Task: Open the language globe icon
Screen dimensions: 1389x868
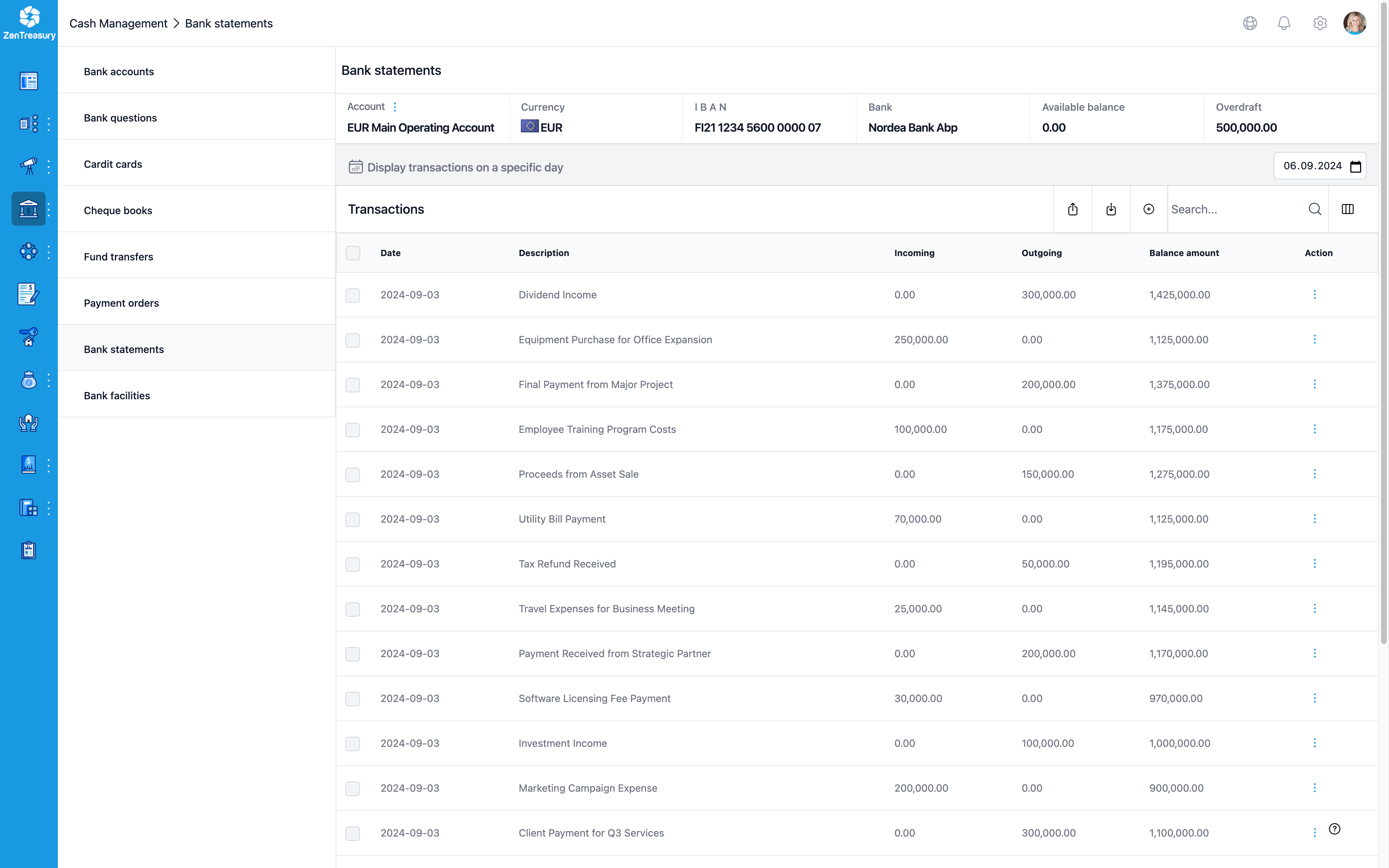Action: coord(1249,23)
